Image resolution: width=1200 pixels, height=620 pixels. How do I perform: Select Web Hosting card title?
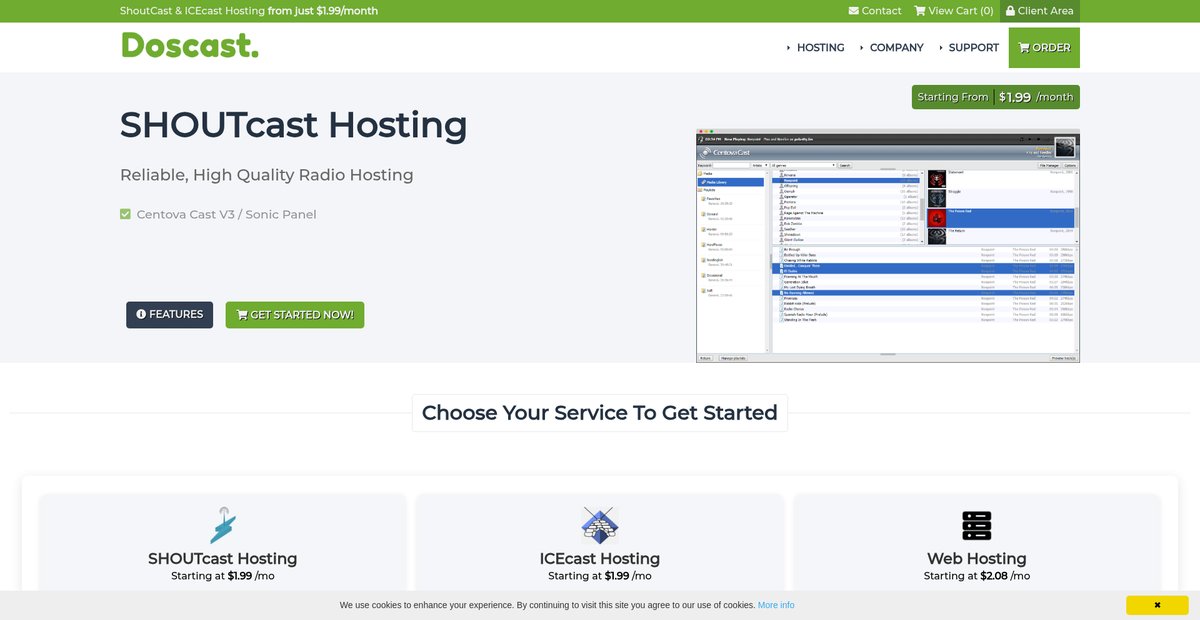[x=977, y=558]
